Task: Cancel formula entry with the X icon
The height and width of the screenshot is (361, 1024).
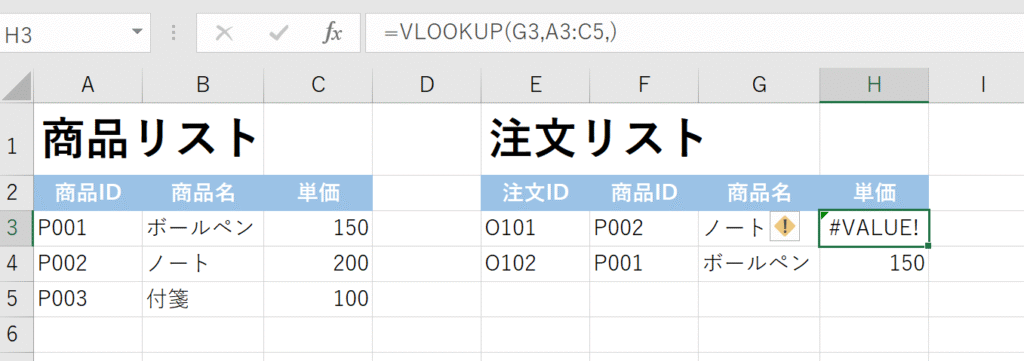Action: 224,33
